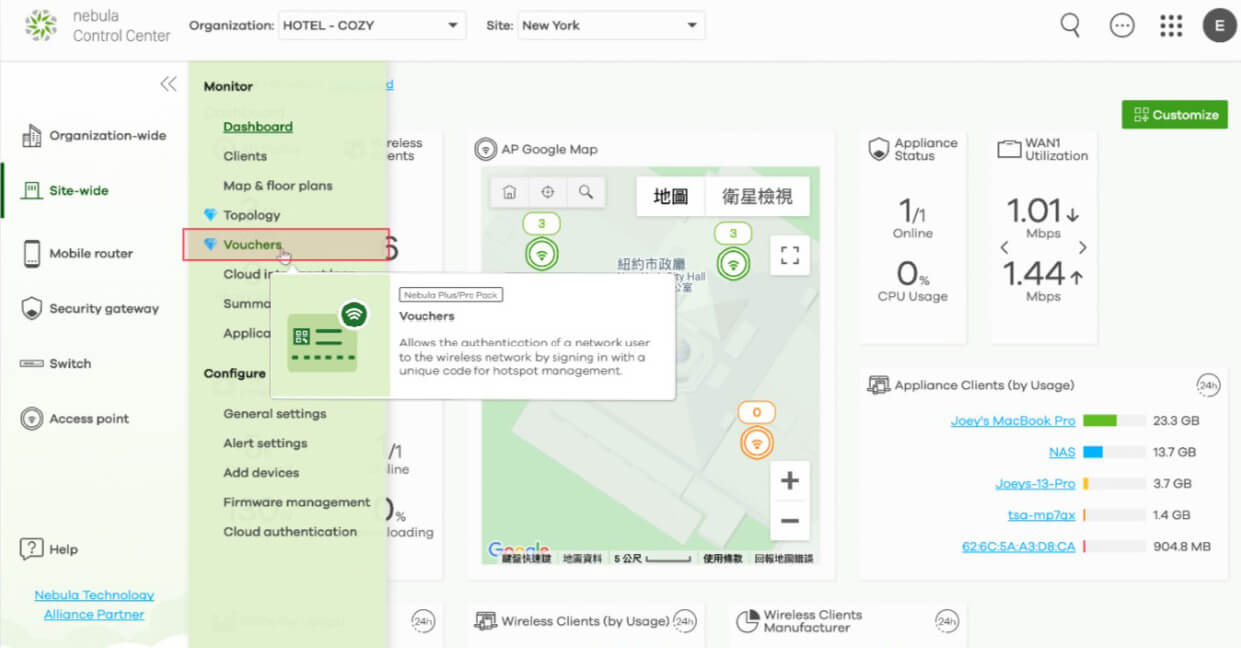
Task: Open the apps grid launcher icon
Action: [x=1171, y=26]
